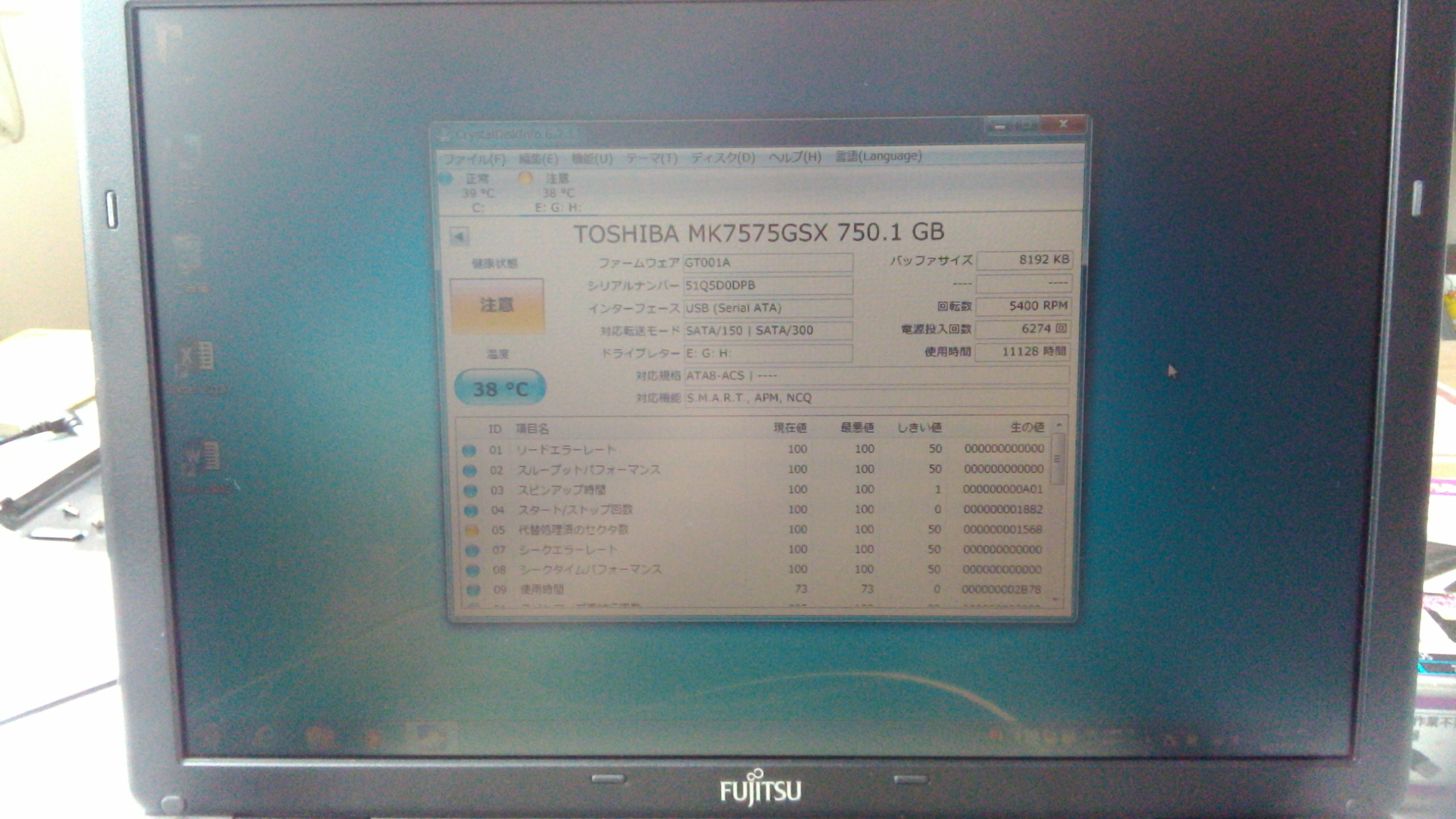The image size is (1456, 819).
Task: Click the yellow status dot for attribute 05
Action: [x=471, y=531]
